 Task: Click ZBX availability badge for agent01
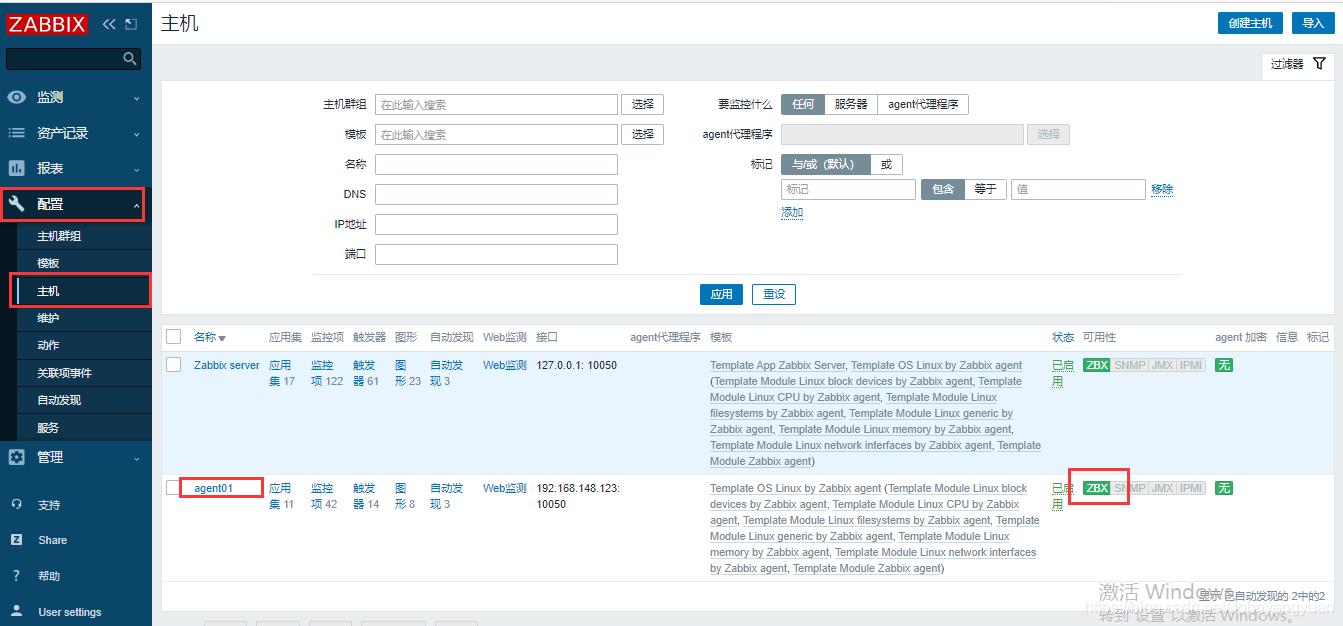(x=1097, y=488)
